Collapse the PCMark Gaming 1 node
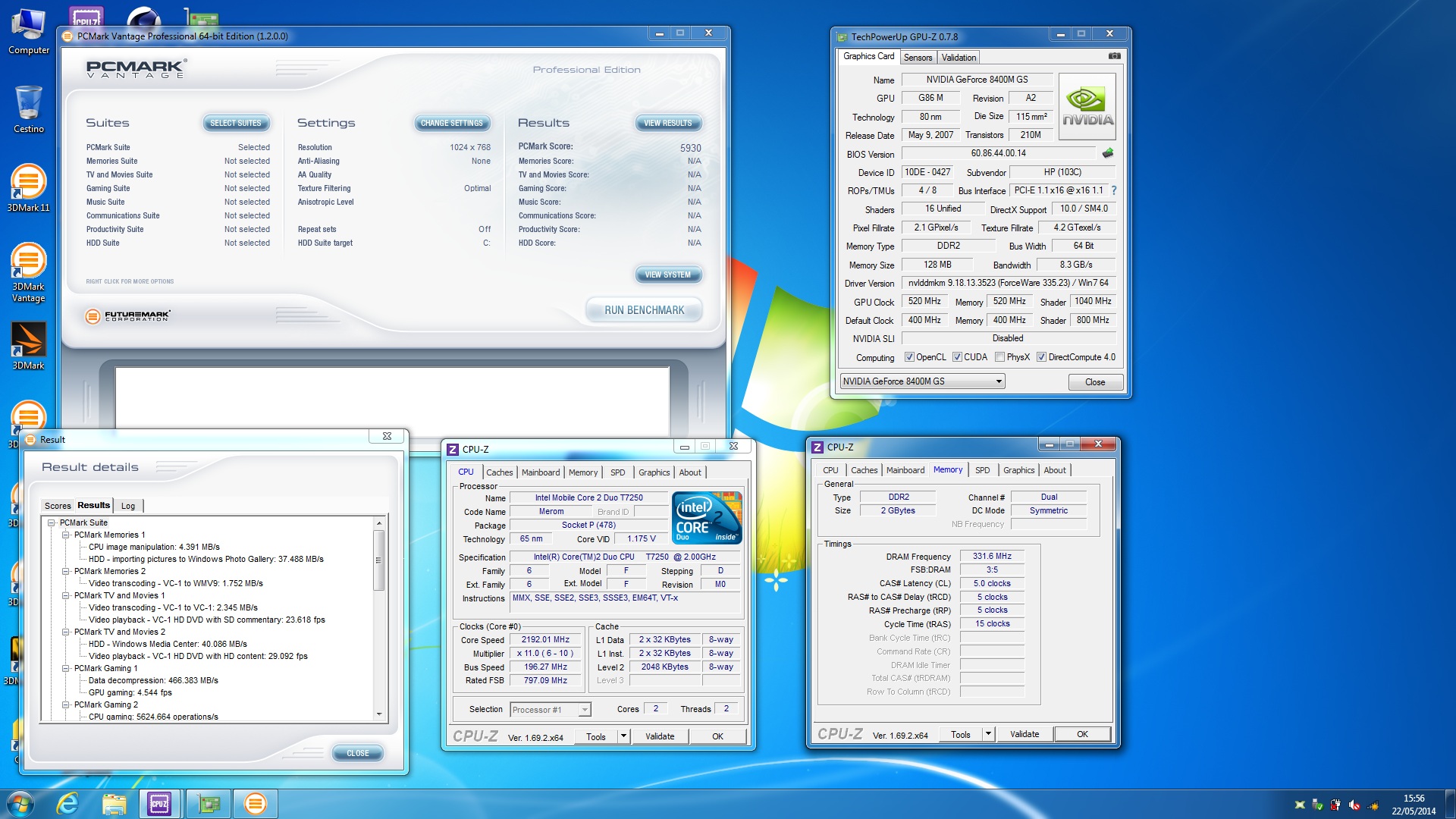1456x819 pixels. point(66,668)
